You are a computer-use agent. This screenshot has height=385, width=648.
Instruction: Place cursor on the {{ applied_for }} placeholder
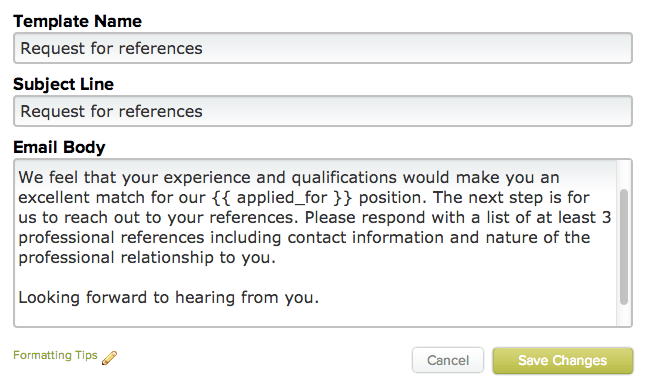click(282, 197)
